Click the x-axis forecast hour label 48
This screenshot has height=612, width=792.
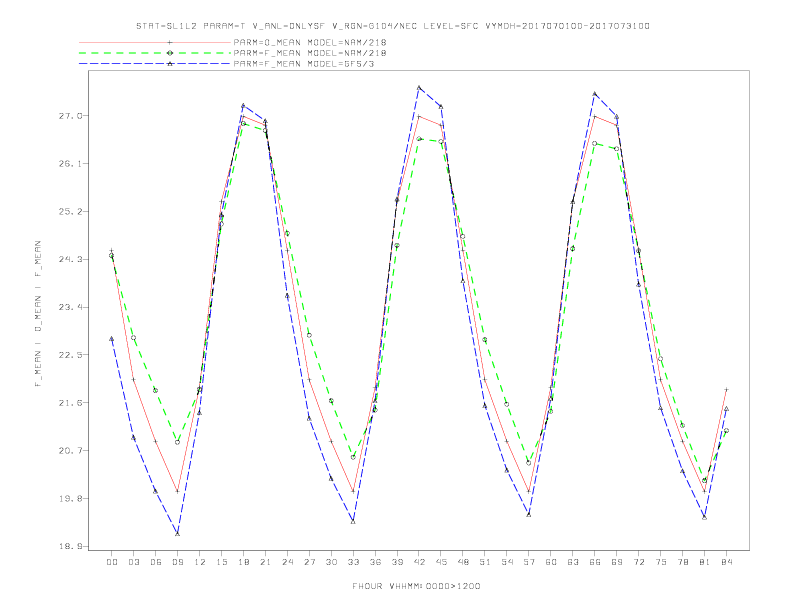coord(463,562)
